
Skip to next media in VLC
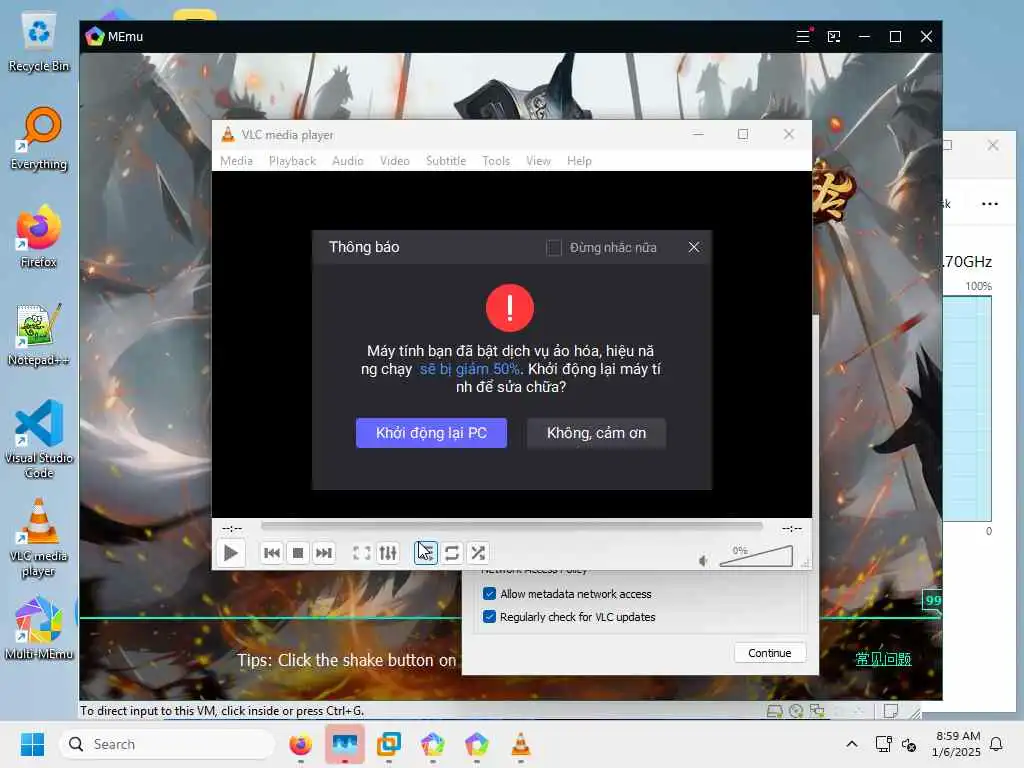324,553
